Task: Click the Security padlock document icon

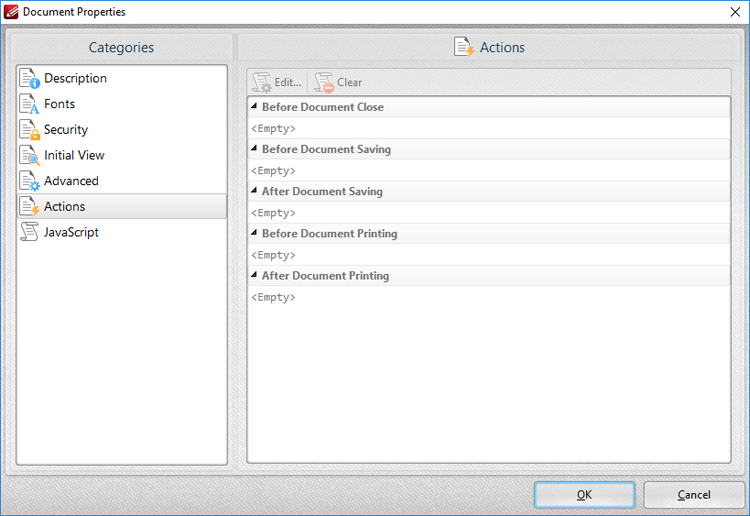Action: coord(29,130)
